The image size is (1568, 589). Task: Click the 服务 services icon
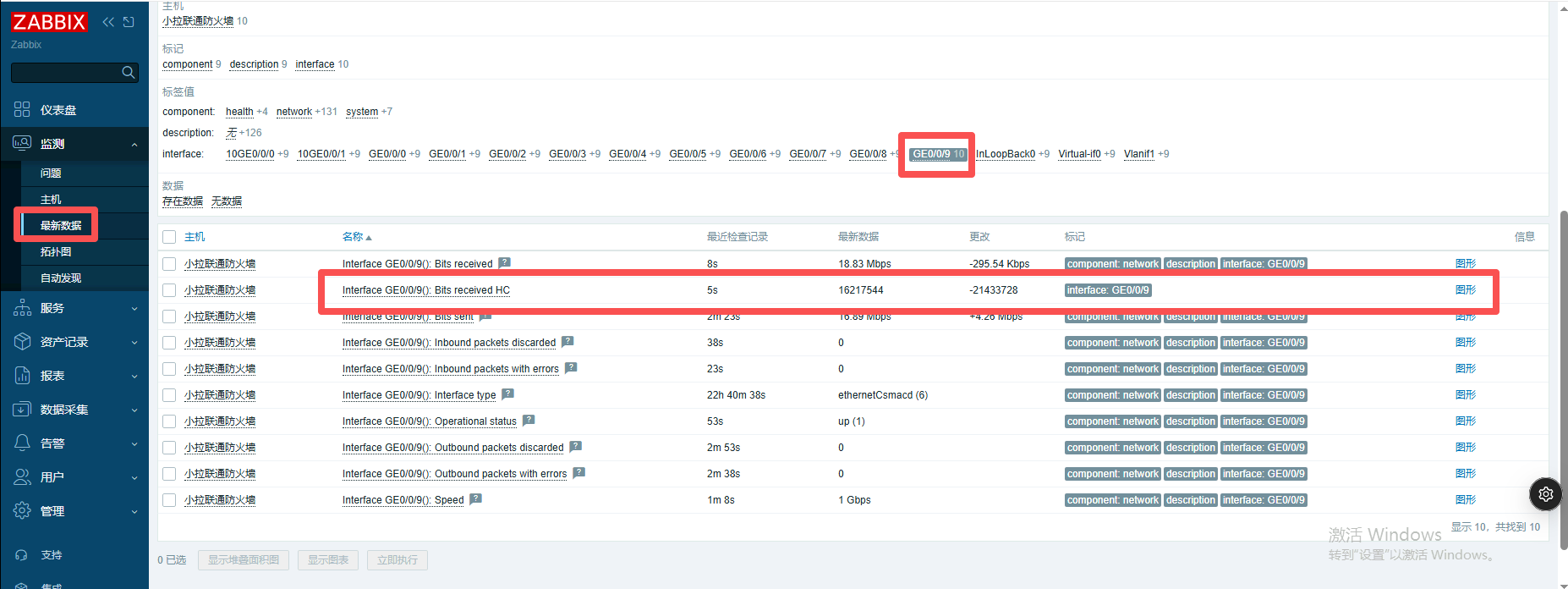(22, 308)
